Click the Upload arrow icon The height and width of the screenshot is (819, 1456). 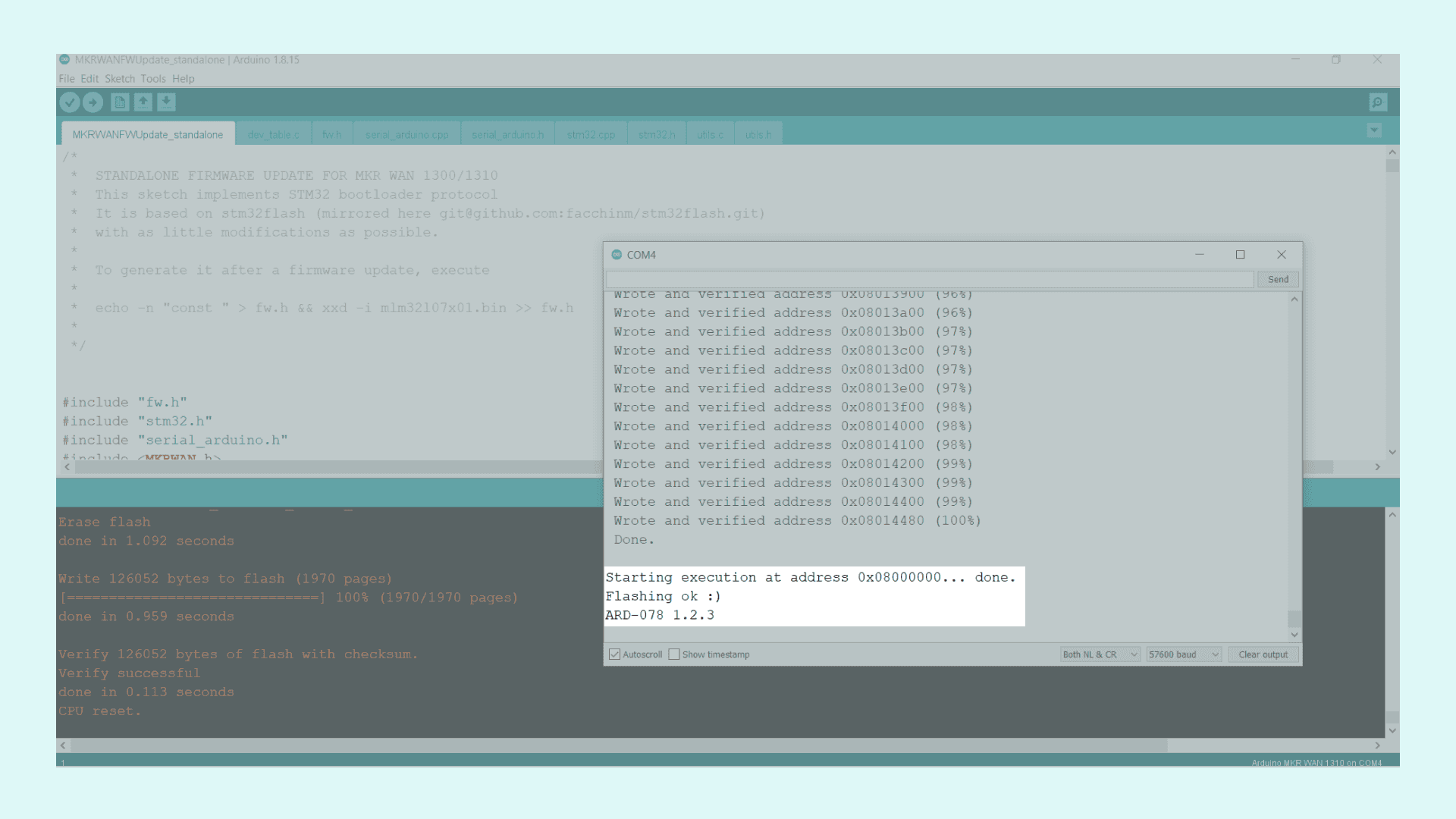click(93, 102)
